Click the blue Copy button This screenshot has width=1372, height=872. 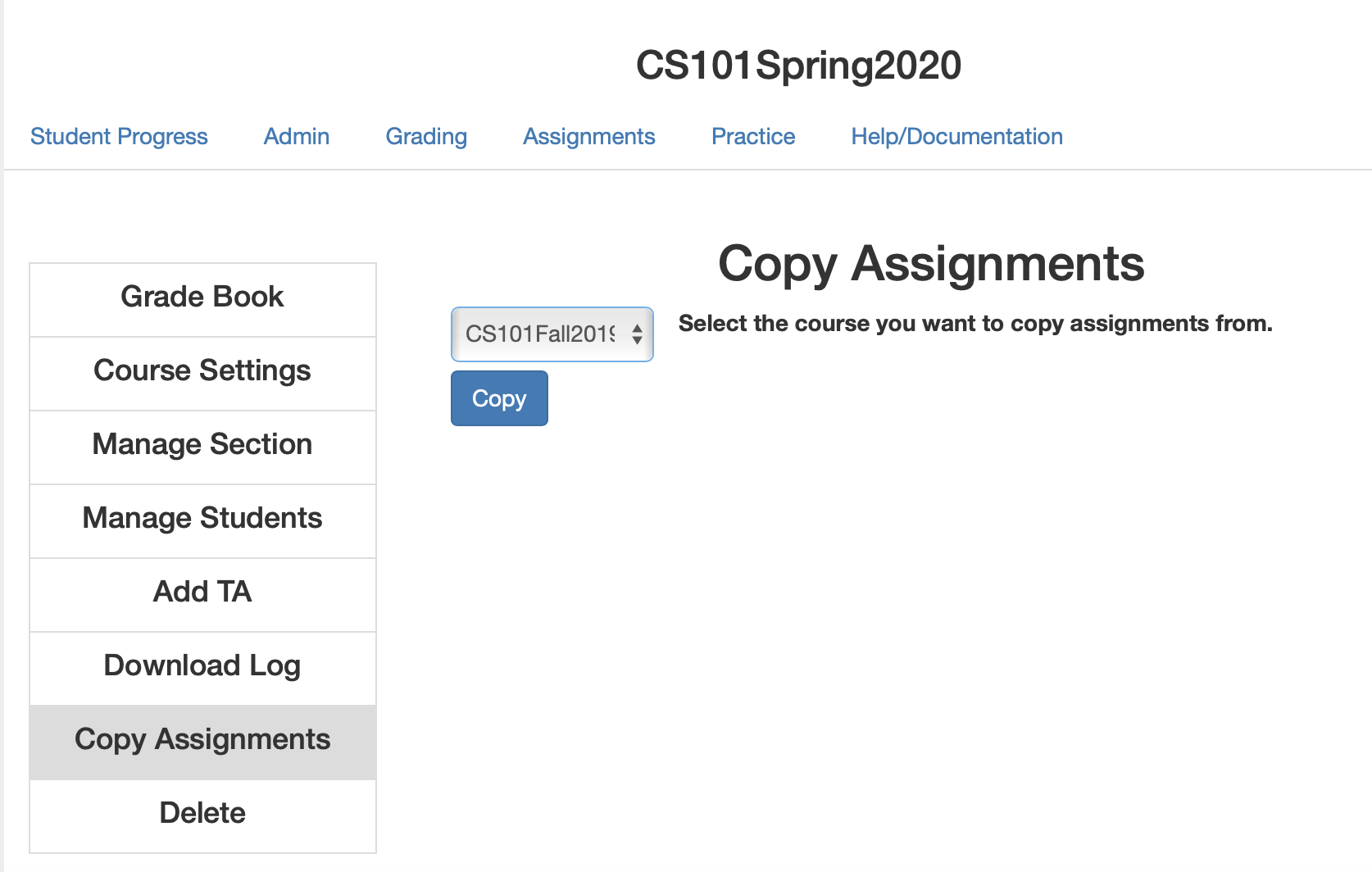pyautogui.click(x=499, y=398)
